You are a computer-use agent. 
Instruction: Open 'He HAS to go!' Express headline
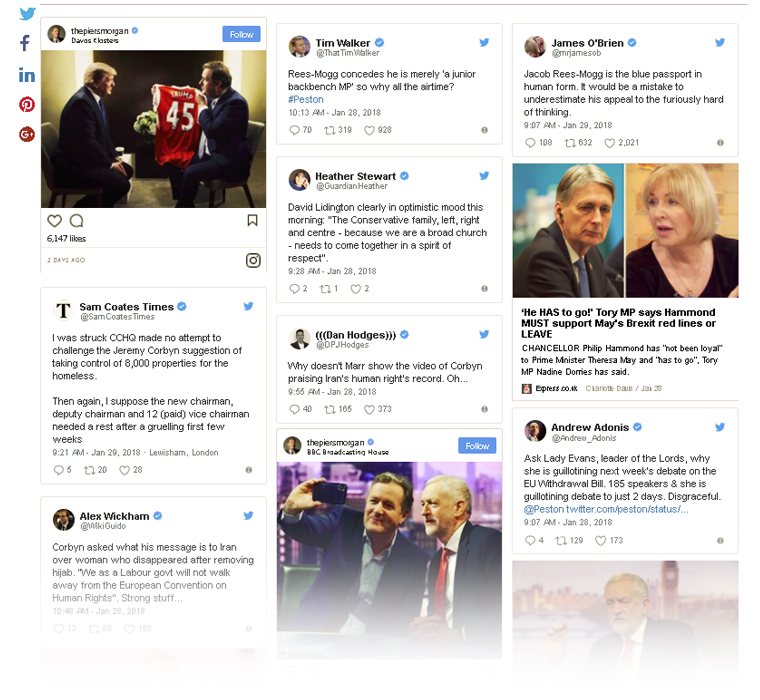(x=618, y=323)
